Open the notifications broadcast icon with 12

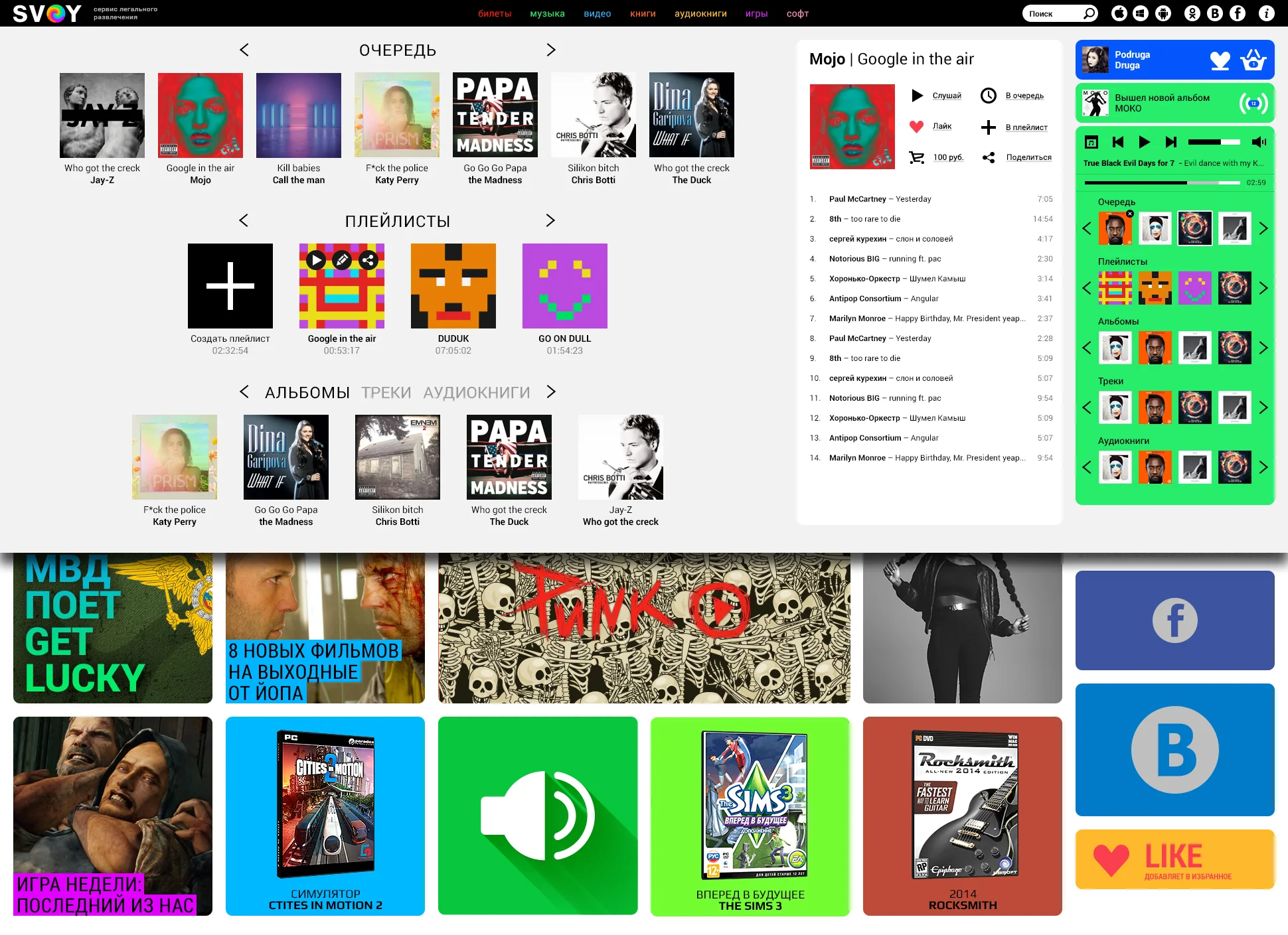(1253, 104)
